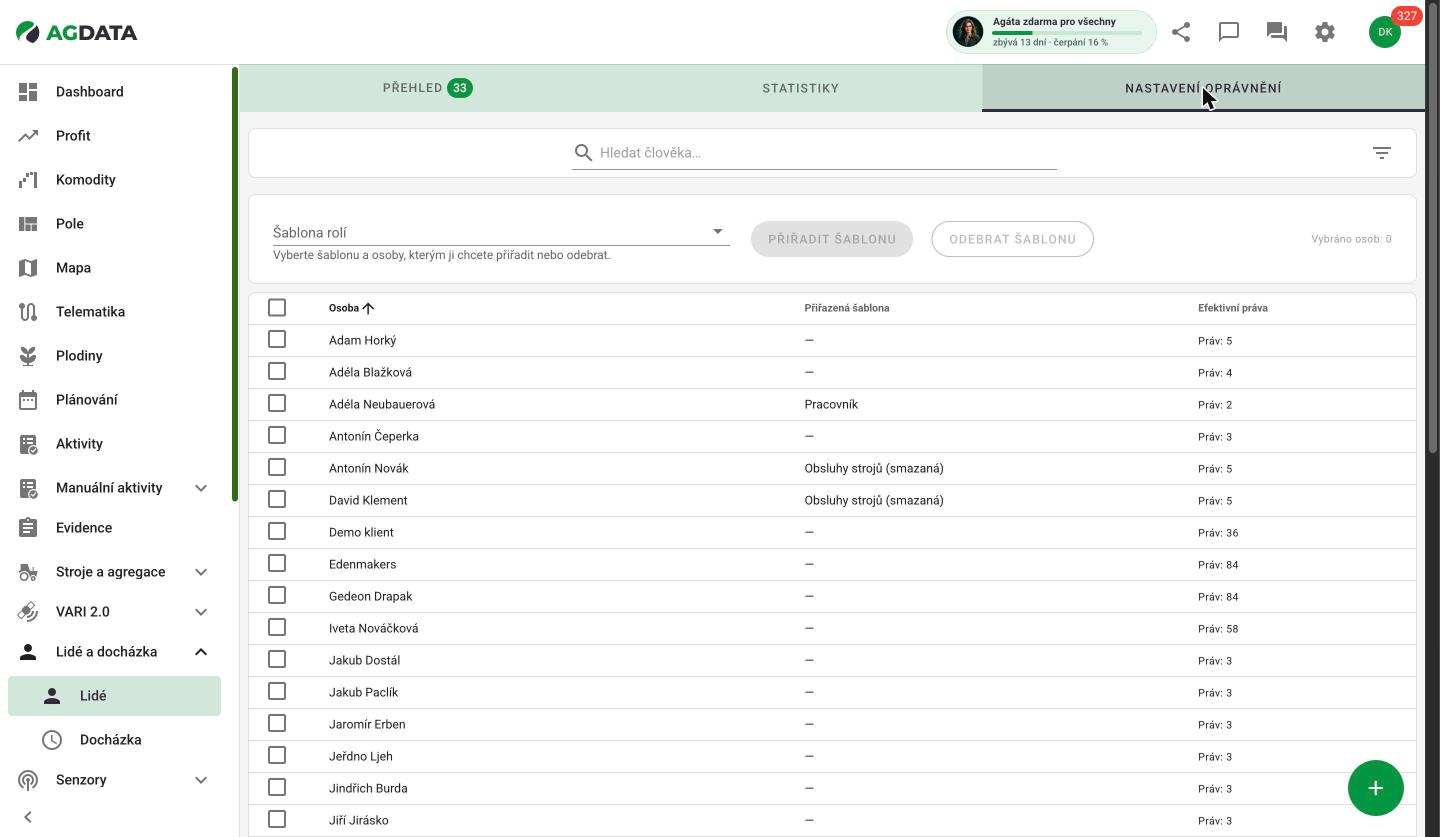Click the Telematika route icon
This screenshot has width=1440, height=837.
[x=28, y=312]
